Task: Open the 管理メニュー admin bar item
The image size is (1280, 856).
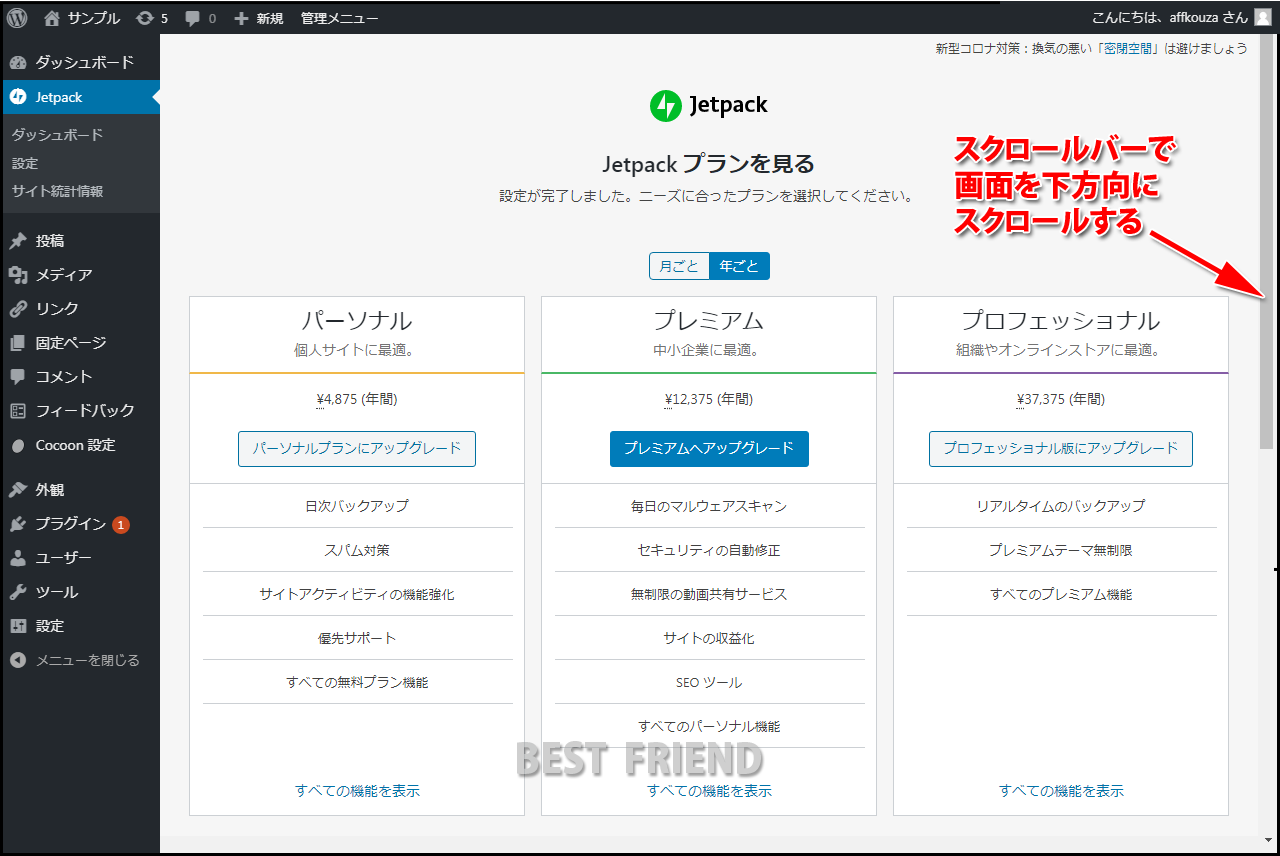Action: 339,18
